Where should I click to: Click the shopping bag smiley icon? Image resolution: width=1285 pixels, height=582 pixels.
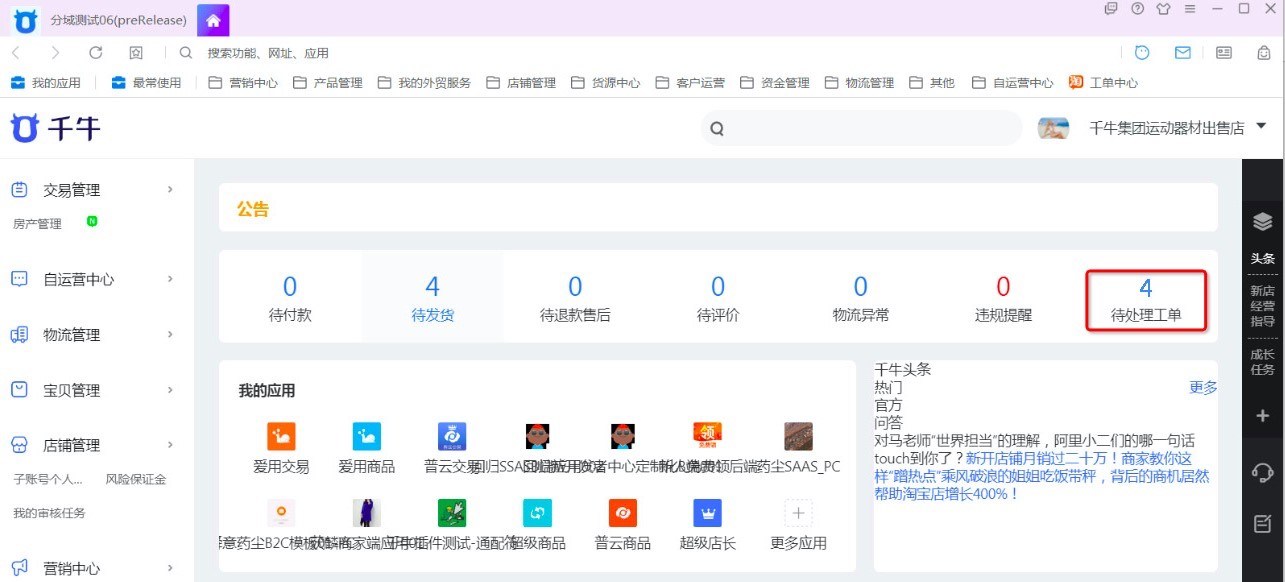1265,52
